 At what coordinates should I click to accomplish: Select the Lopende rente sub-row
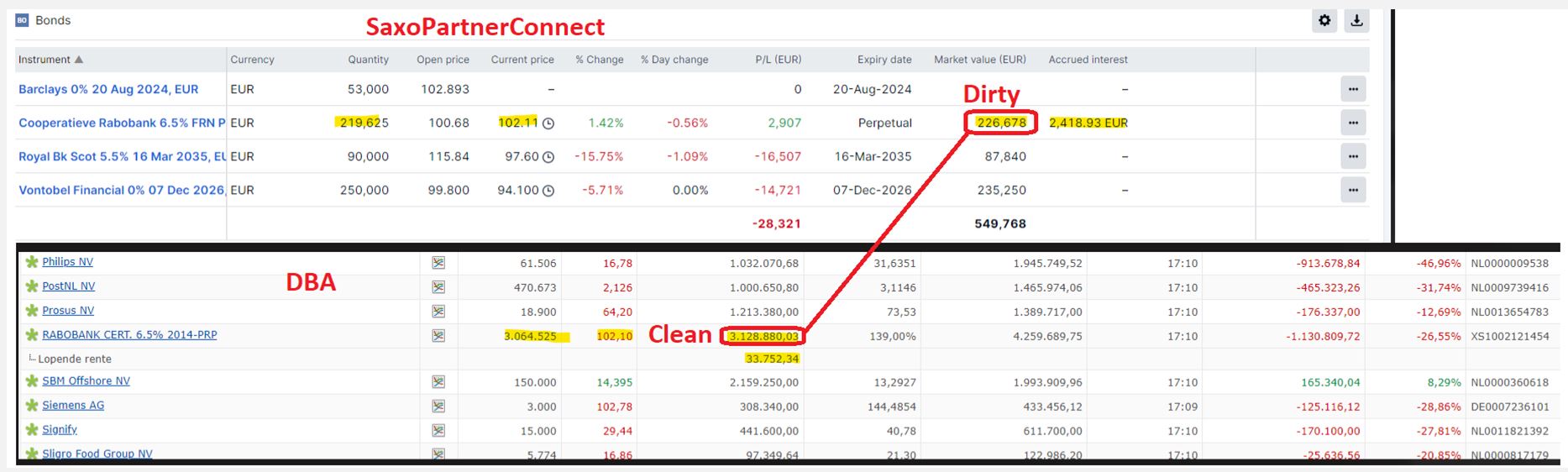click(x=75, y=359)
